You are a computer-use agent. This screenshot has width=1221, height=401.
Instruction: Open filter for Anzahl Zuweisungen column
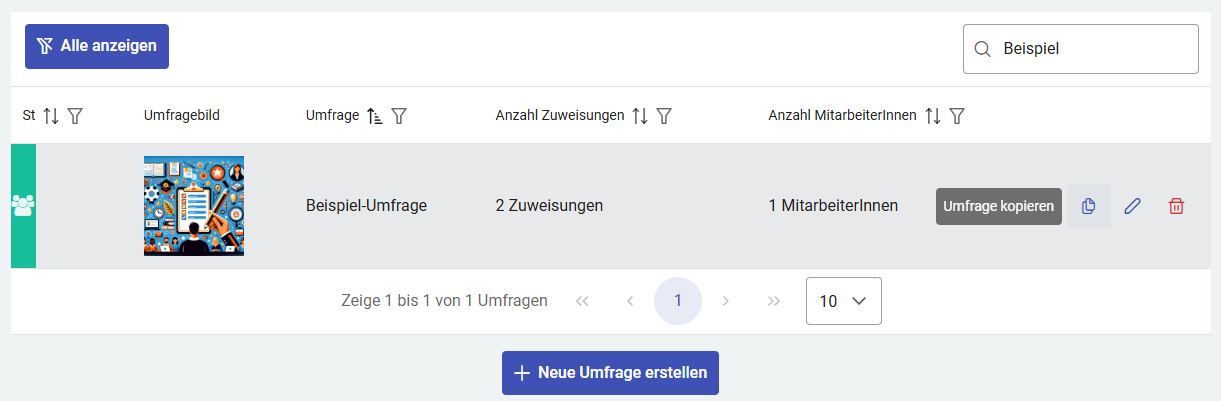click(x=663, y=116)
